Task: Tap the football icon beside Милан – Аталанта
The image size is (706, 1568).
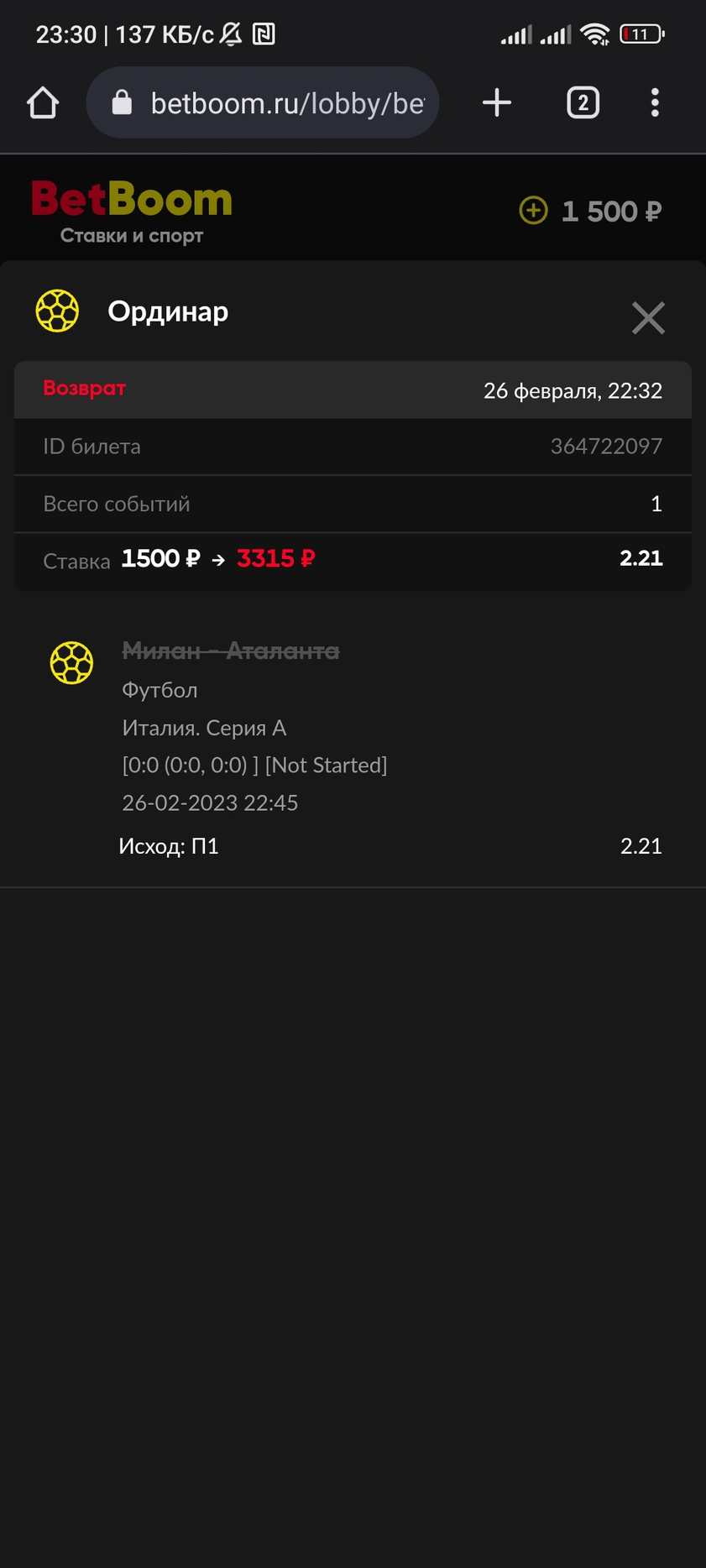Action: pyautogui.click(x=71, y=663)
